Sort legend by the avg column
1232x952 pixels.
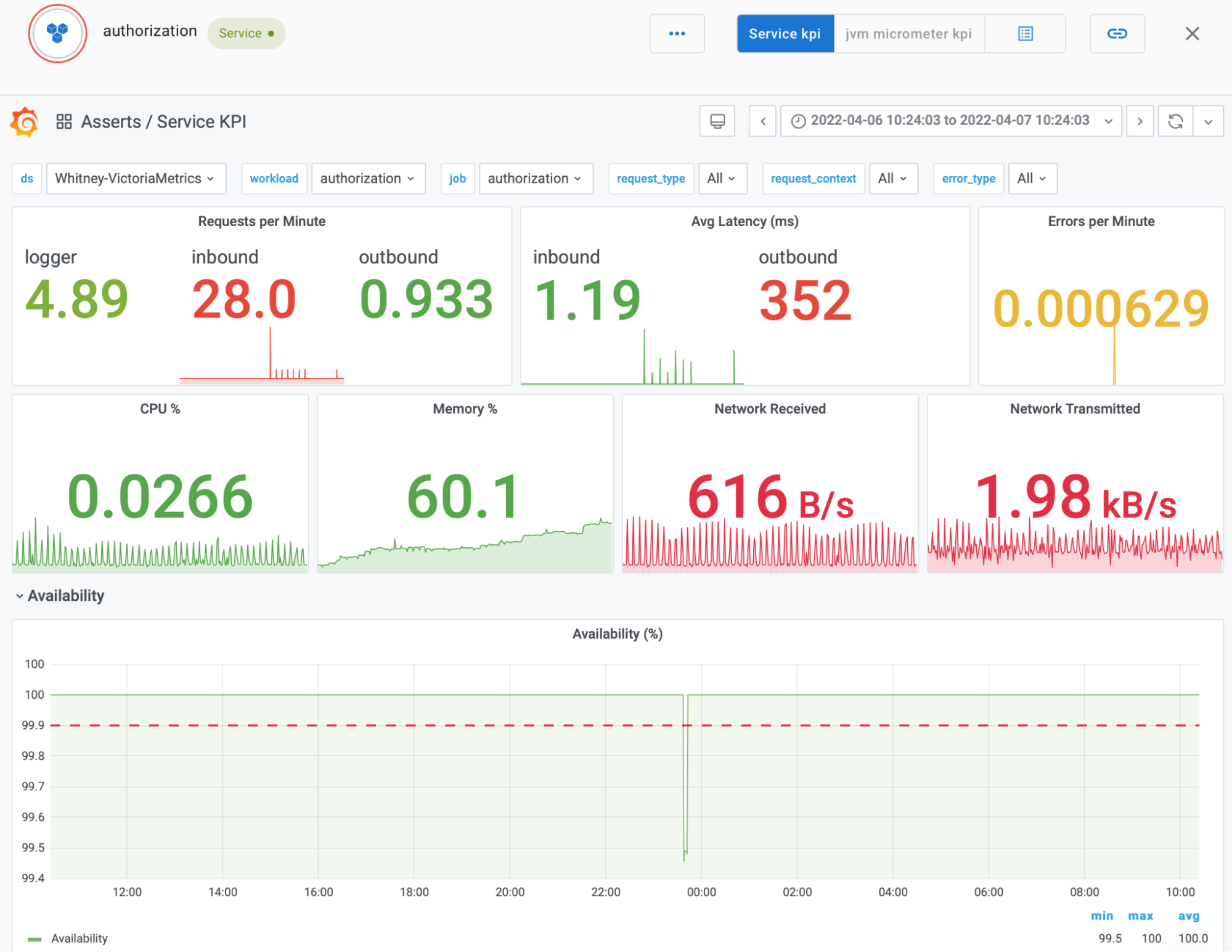pyautogui.click(x=1188, y=916)
